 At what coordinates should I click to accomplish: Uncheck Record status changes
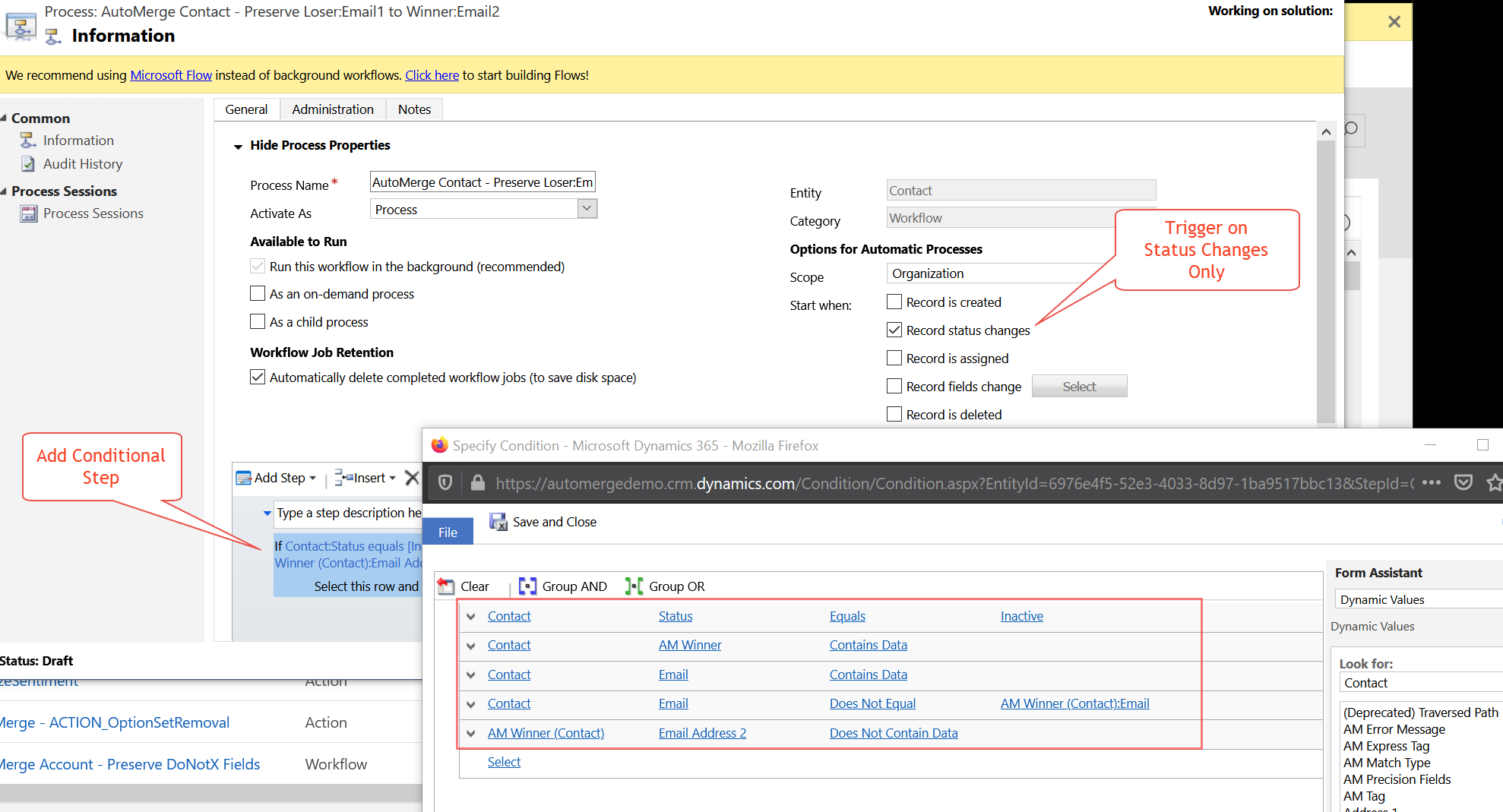click(894, 330)
